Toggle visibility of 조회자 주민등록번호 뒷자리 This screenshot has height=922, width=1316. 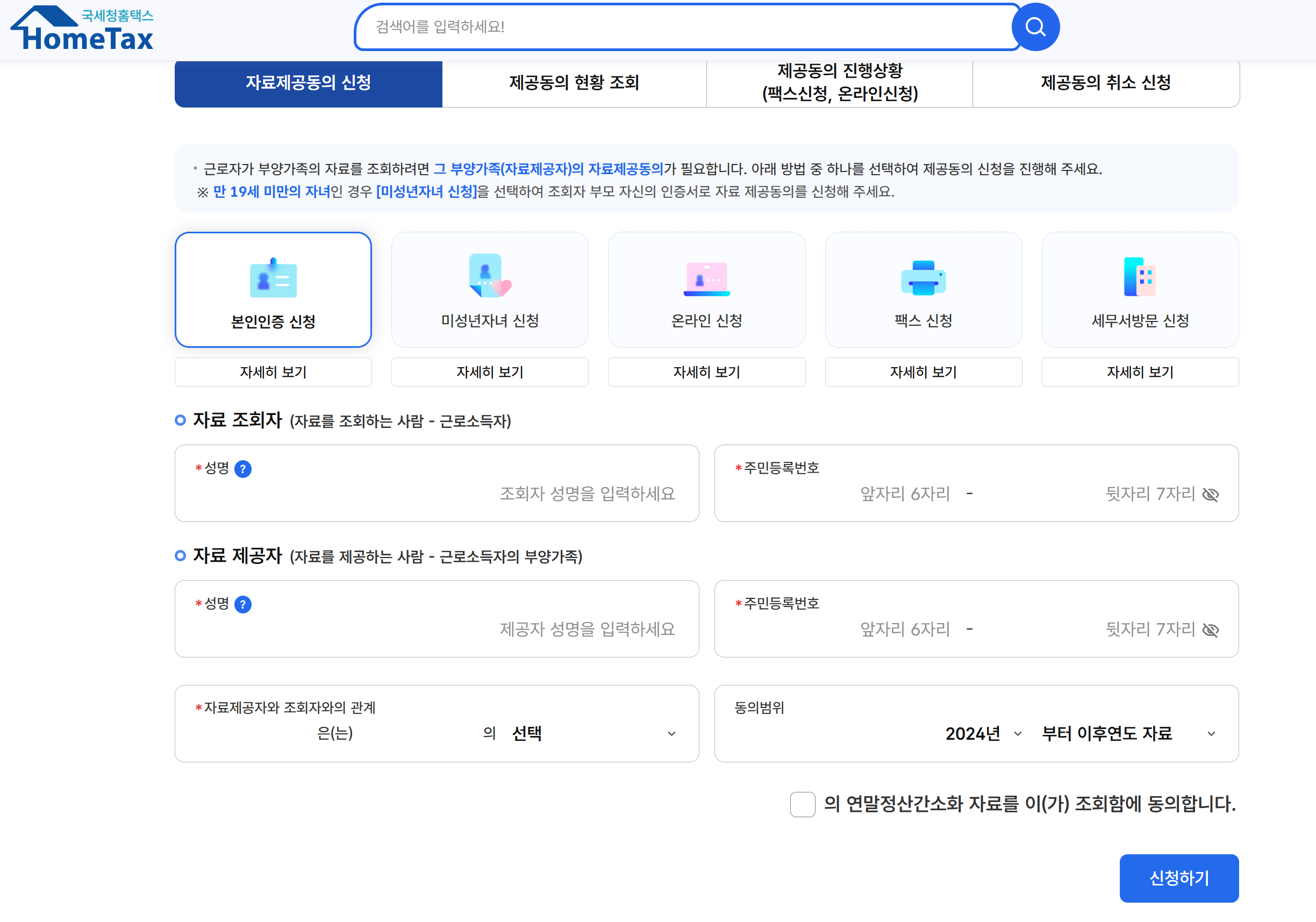pyautogui.click(x=1210, y=495)
